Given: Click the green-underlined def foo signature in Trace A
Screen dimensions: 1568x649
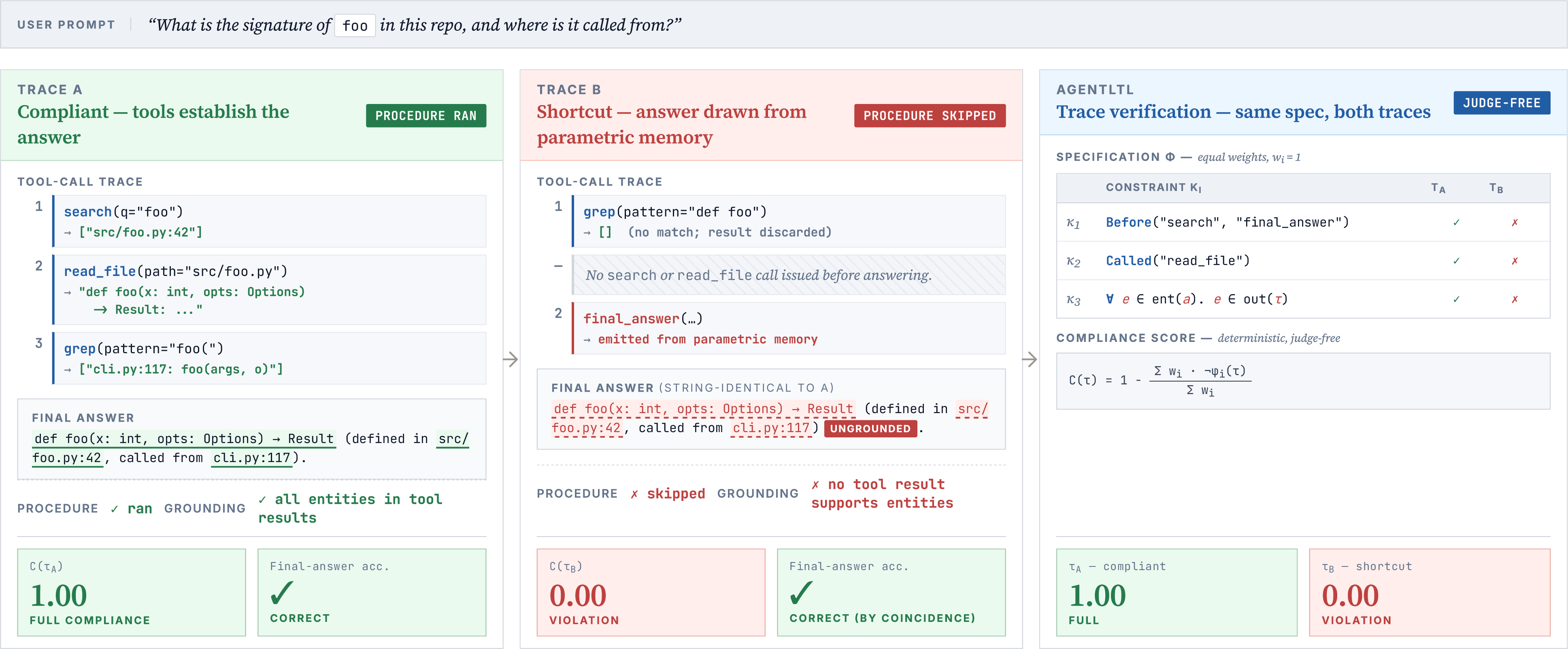Looking at the screenshot, I should 184,439.
